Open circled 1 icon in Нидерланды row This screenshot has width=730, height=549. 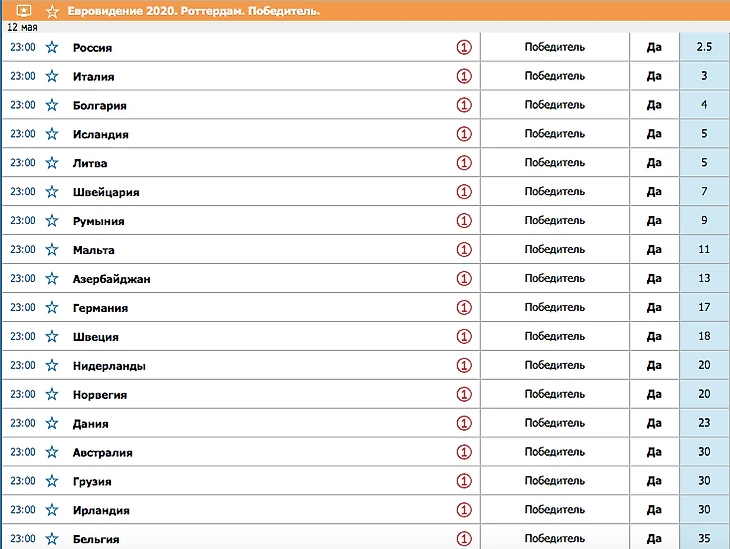[464, 365]
